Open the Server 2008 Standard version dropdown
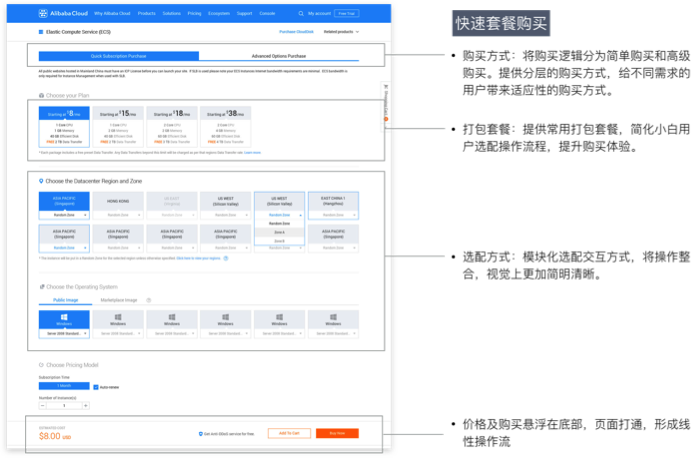The height and width of the screenshot is (458, 698). [x=64, y=333]
